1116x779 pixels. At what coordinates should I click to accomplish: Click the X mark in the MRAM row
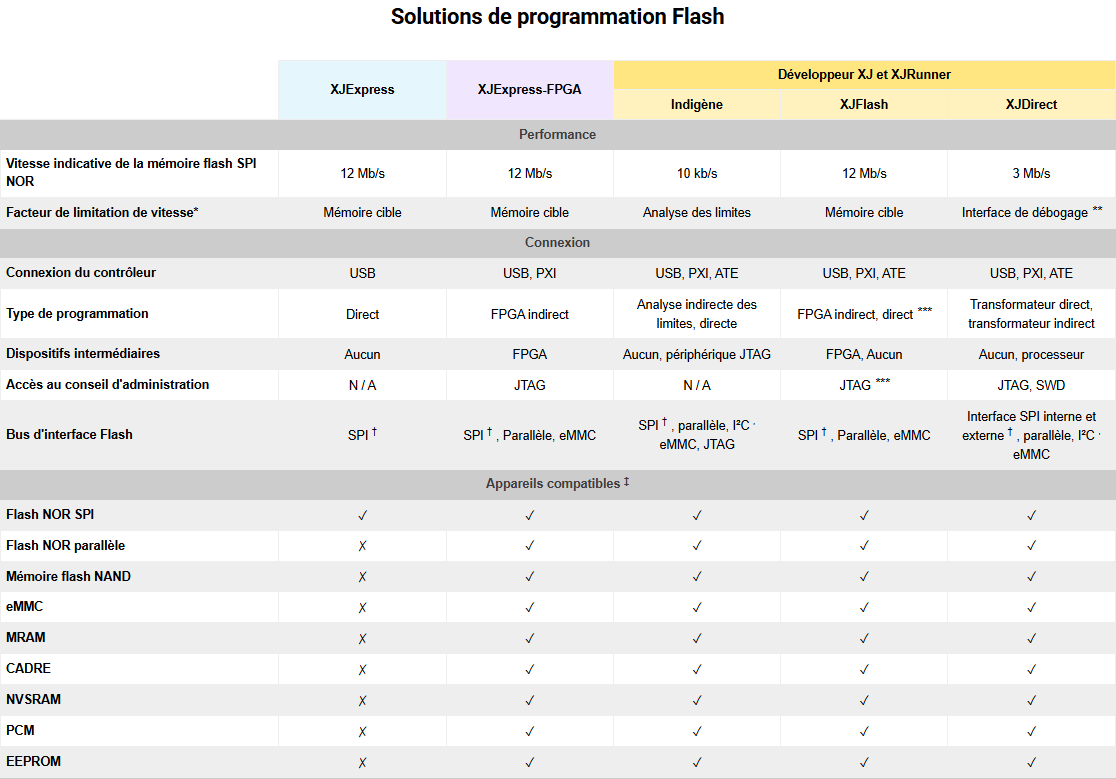(x=362, y=639)
